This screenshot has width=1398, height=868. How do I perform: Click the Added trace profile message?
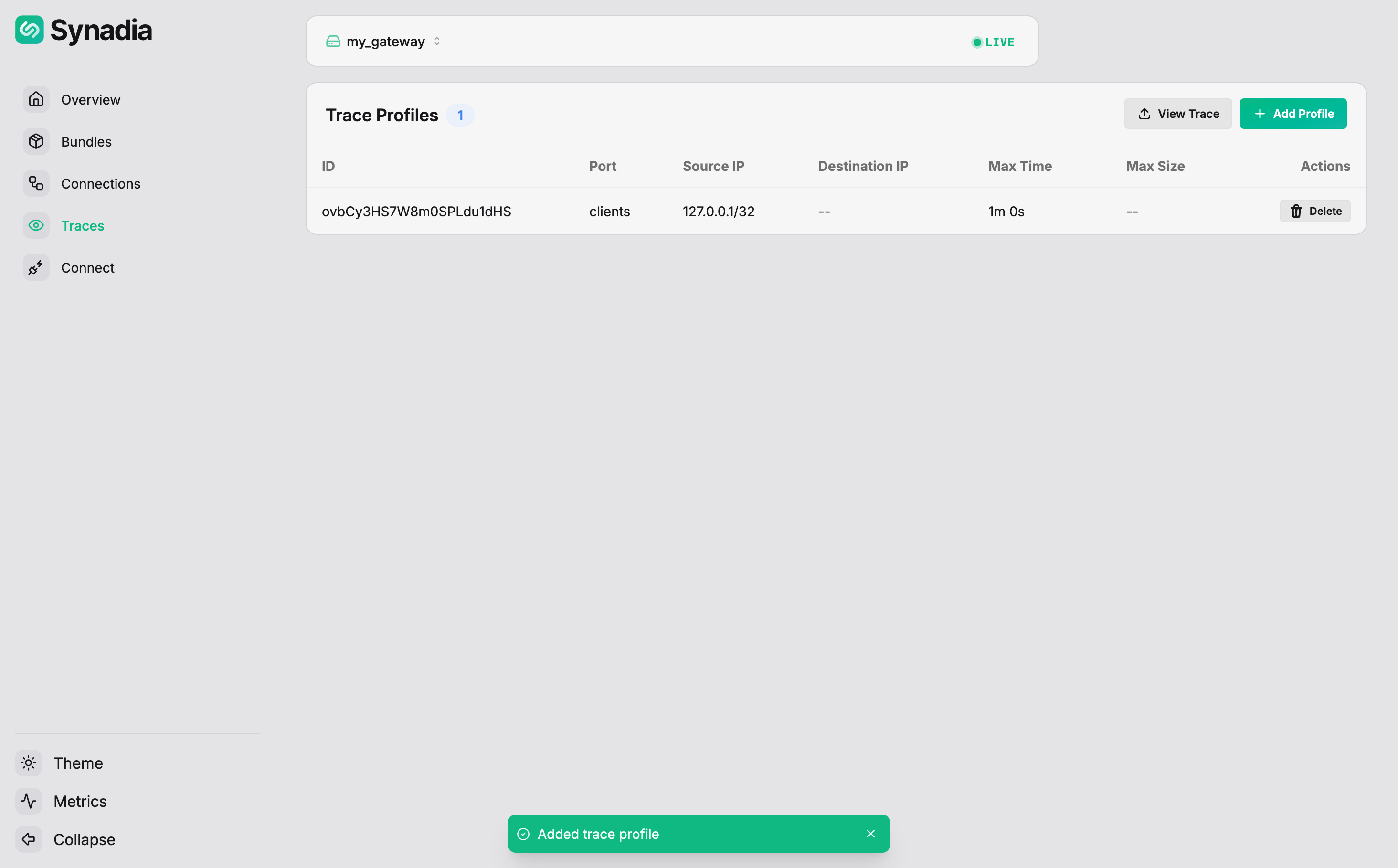[598, 834]
